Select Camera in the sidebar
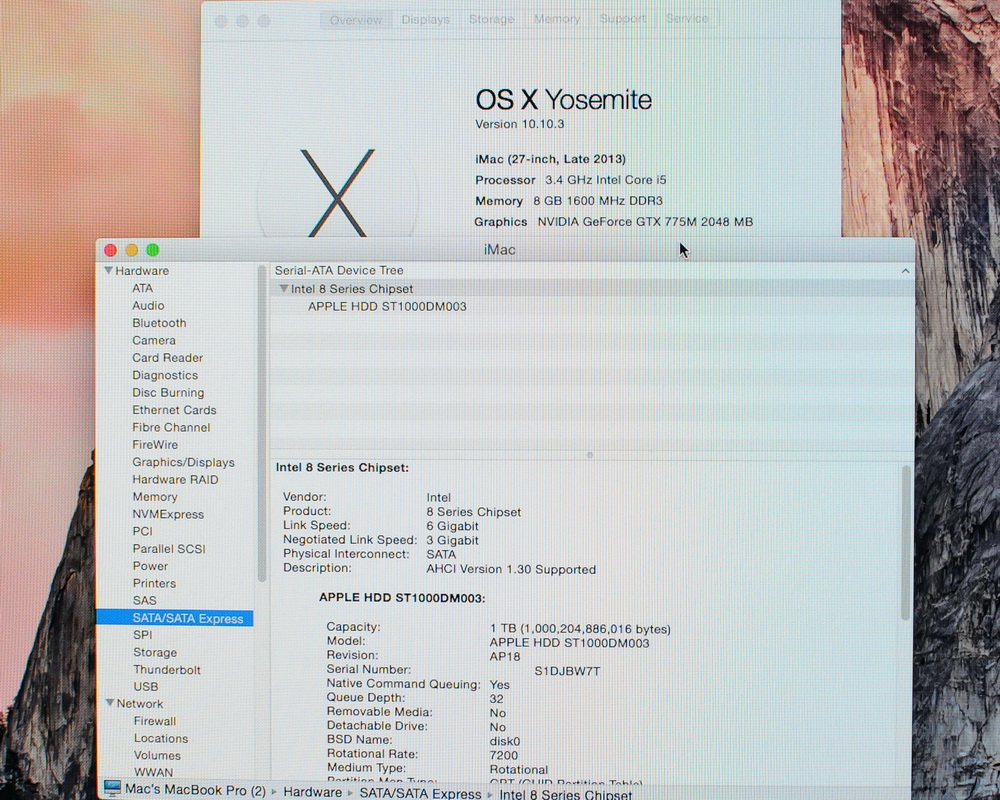The height and width of the screenshot is (800, 1000). (154, 340)
